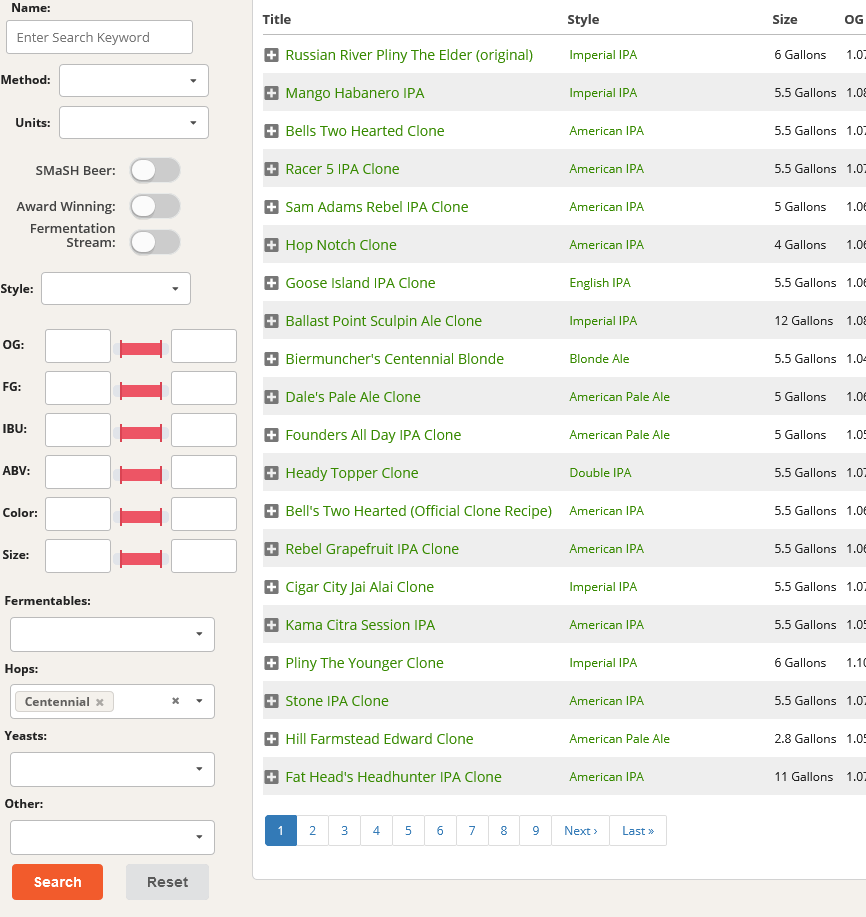
Task: Expand the Fermentables dropdown
Action: tap(112, 634)
